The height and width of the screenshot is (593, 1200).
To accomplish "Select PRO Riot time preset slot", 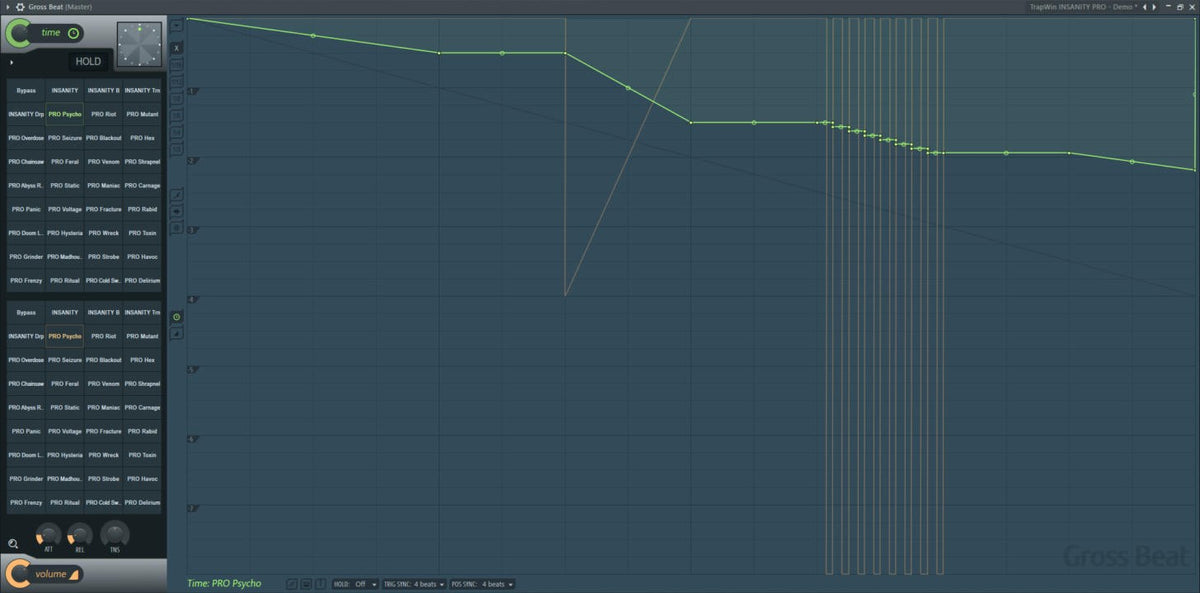I will (x=103, y=114).
